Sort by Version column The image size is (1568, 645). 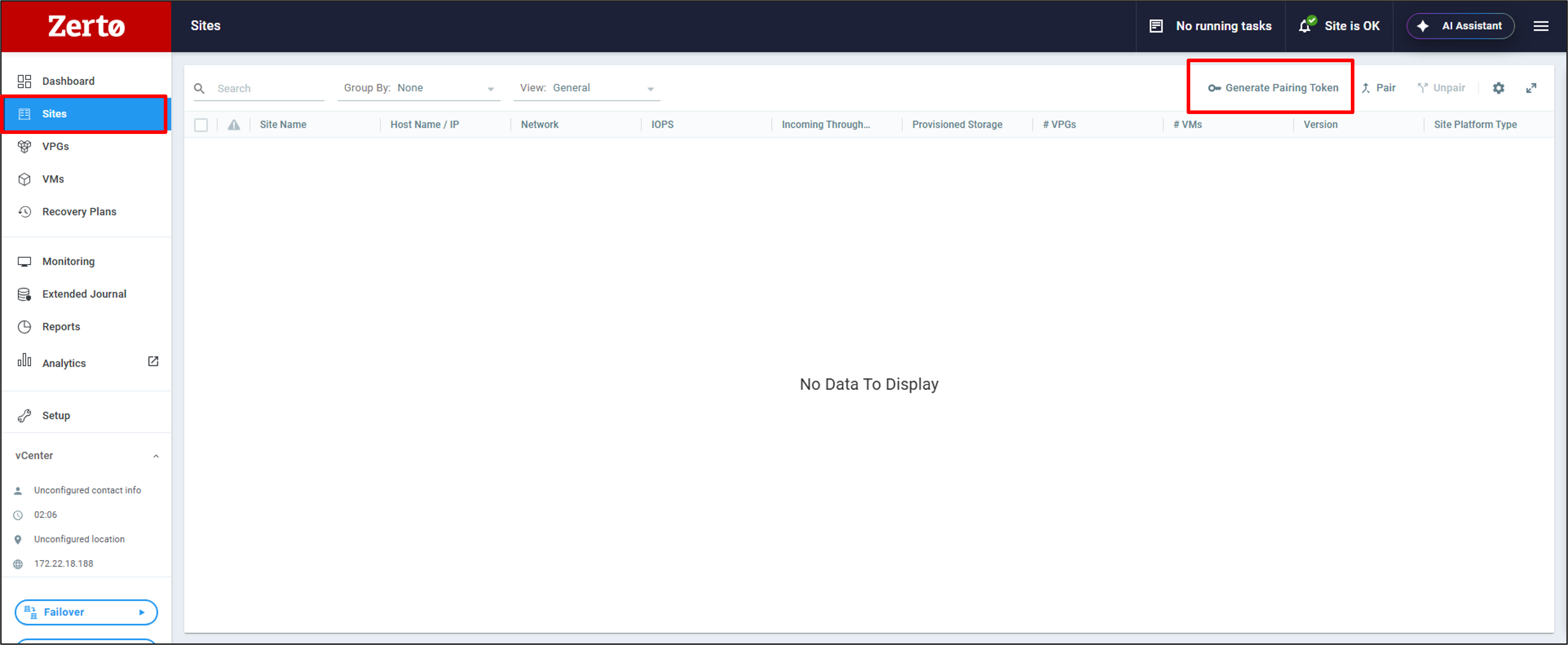pos(1320,124)
